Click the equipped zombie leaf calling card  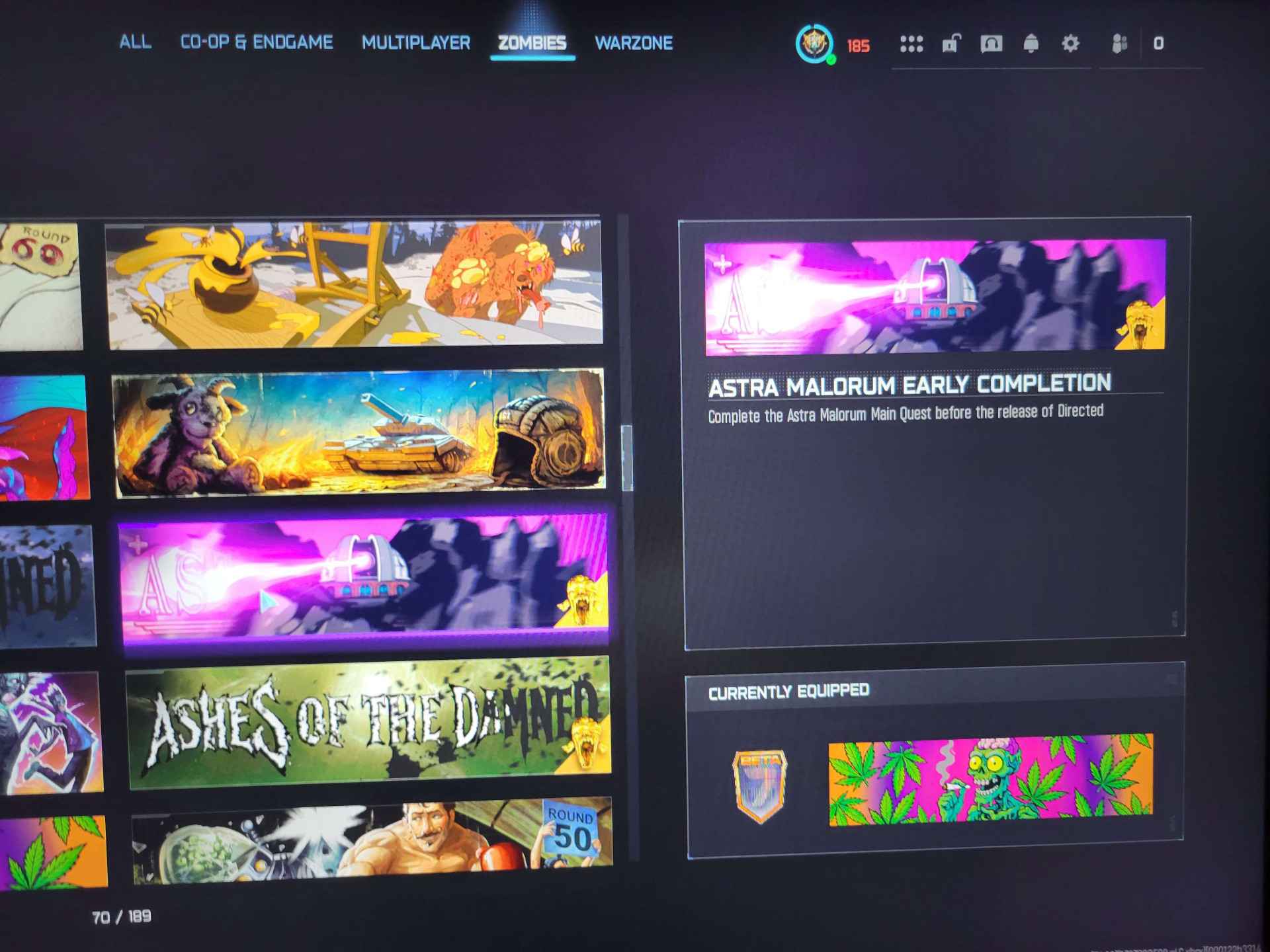point(990,780)
